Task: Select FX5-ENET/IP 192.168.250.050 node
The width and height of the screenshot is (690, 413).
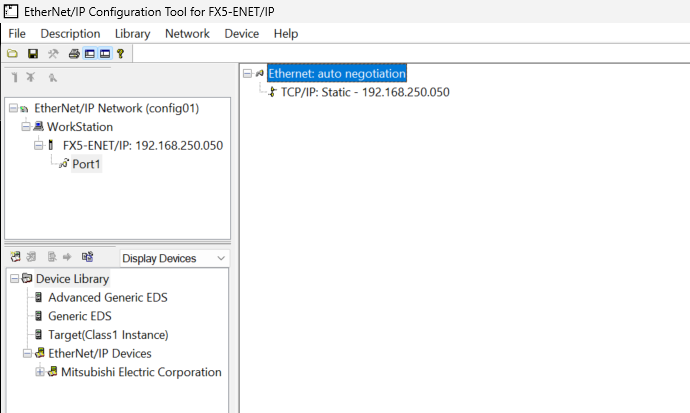Action: pos(142,145)
